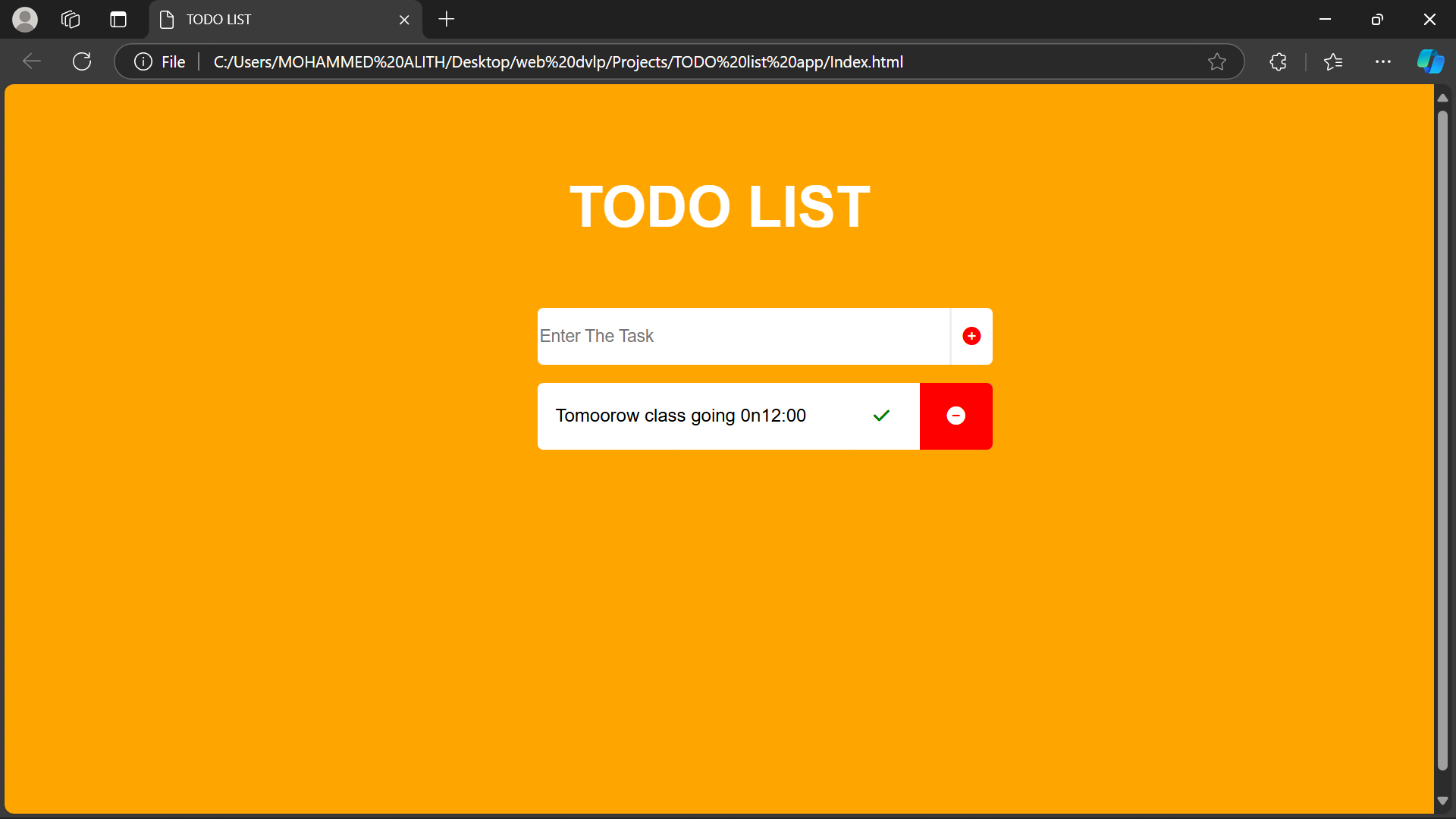
Task: Open the tab actions menu icon
Action: point(118,19)
